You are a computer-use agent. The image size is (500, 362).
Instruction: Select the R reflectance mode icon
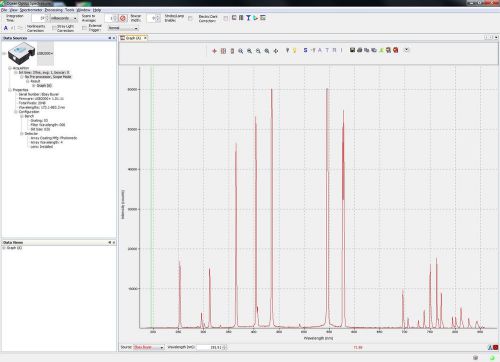(x=334, y=50)
